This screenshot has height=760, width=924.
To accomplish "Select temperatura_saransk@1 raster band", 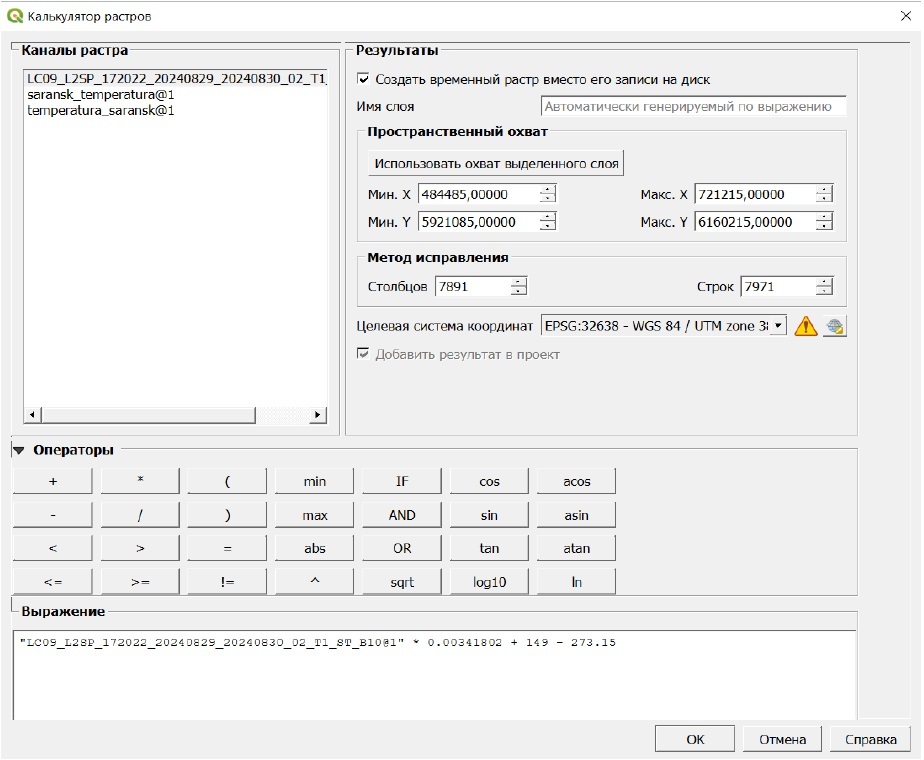I will click(x=102, y=110).
